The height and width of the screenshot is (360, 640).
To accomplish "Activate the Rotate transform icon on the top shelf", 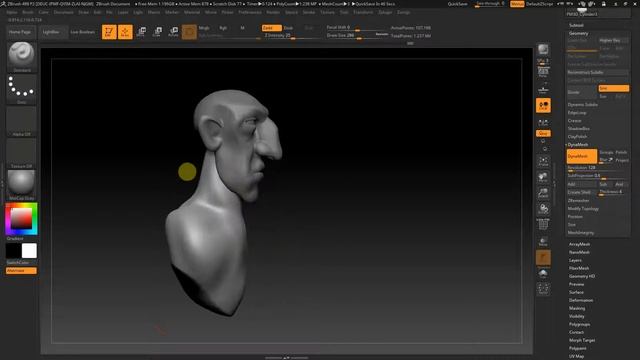I will pos(173,32).
